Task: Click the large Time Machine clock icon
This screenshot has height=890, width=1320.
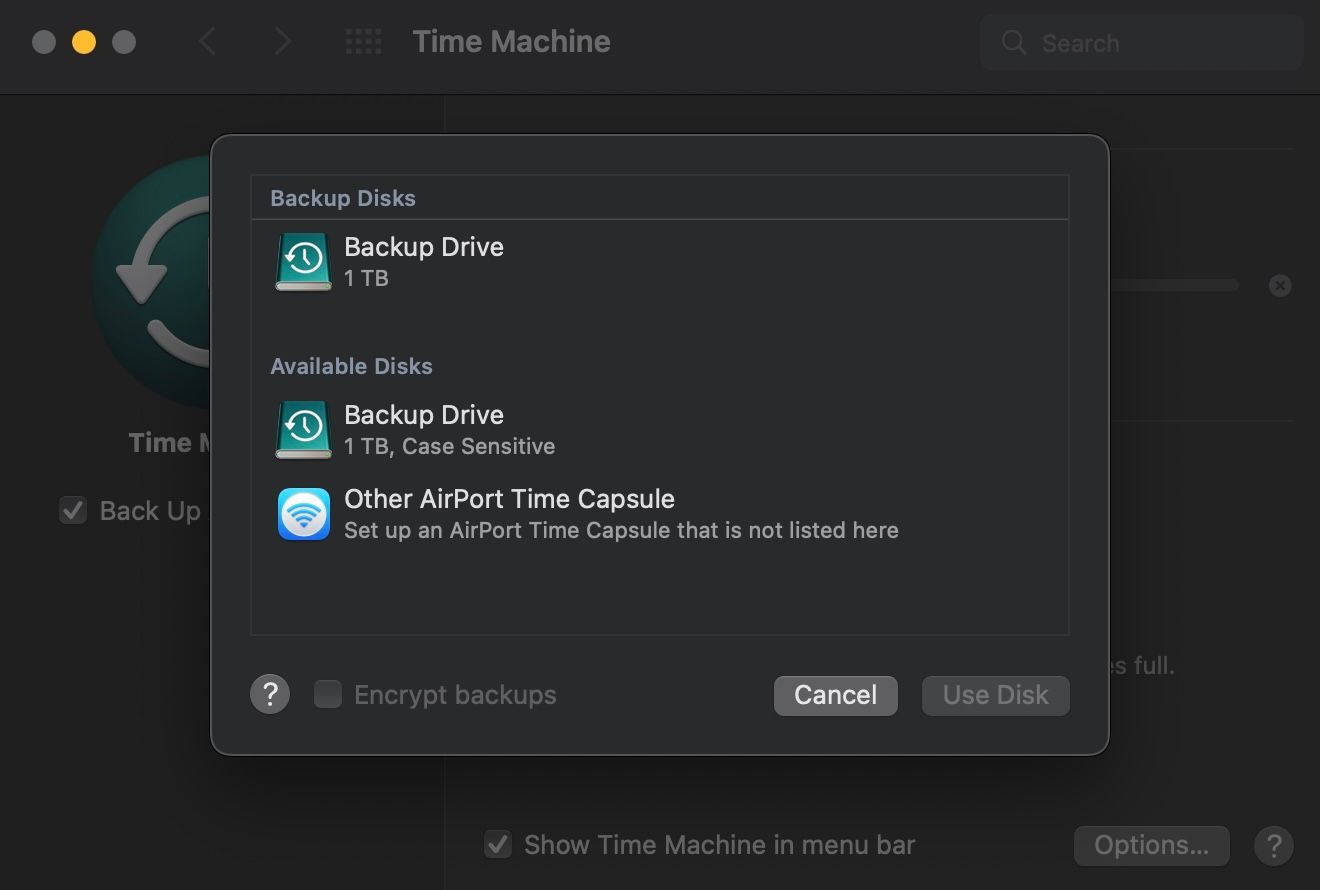Action: 150,280
